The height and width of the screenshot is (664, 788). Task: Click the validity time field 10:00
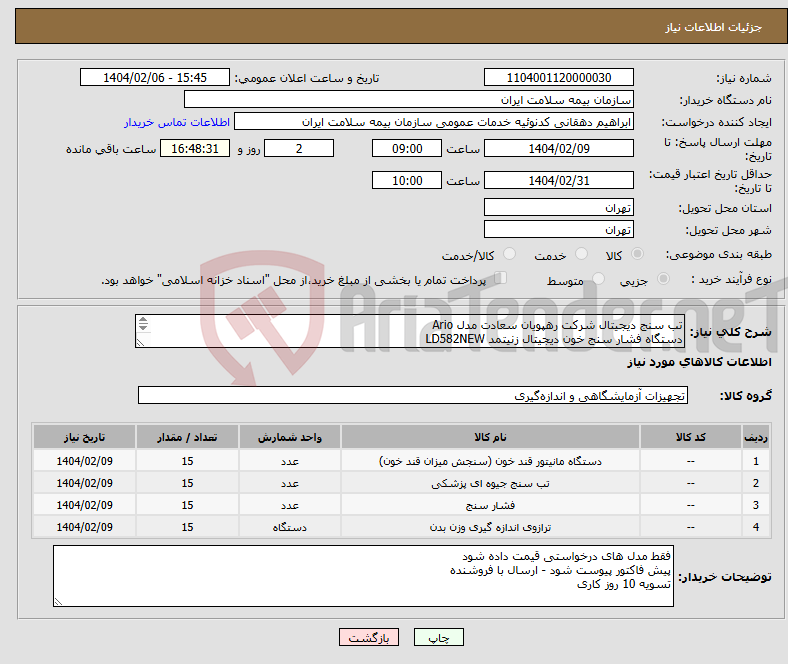pos(407,180)
